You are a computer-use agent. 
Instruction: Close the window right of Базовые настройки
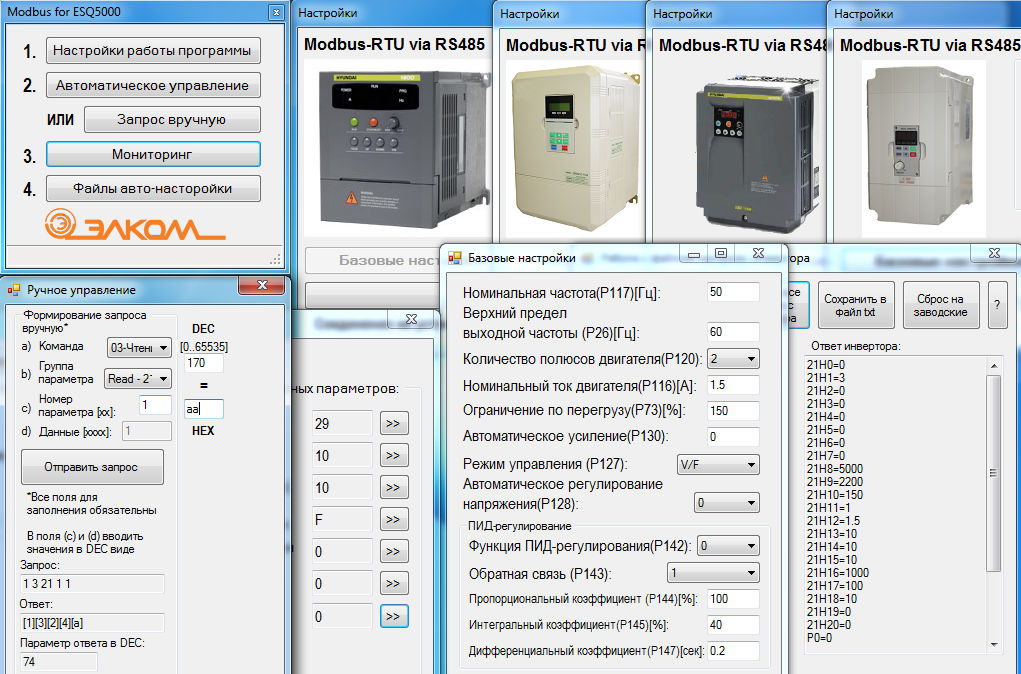coord(994,253)
